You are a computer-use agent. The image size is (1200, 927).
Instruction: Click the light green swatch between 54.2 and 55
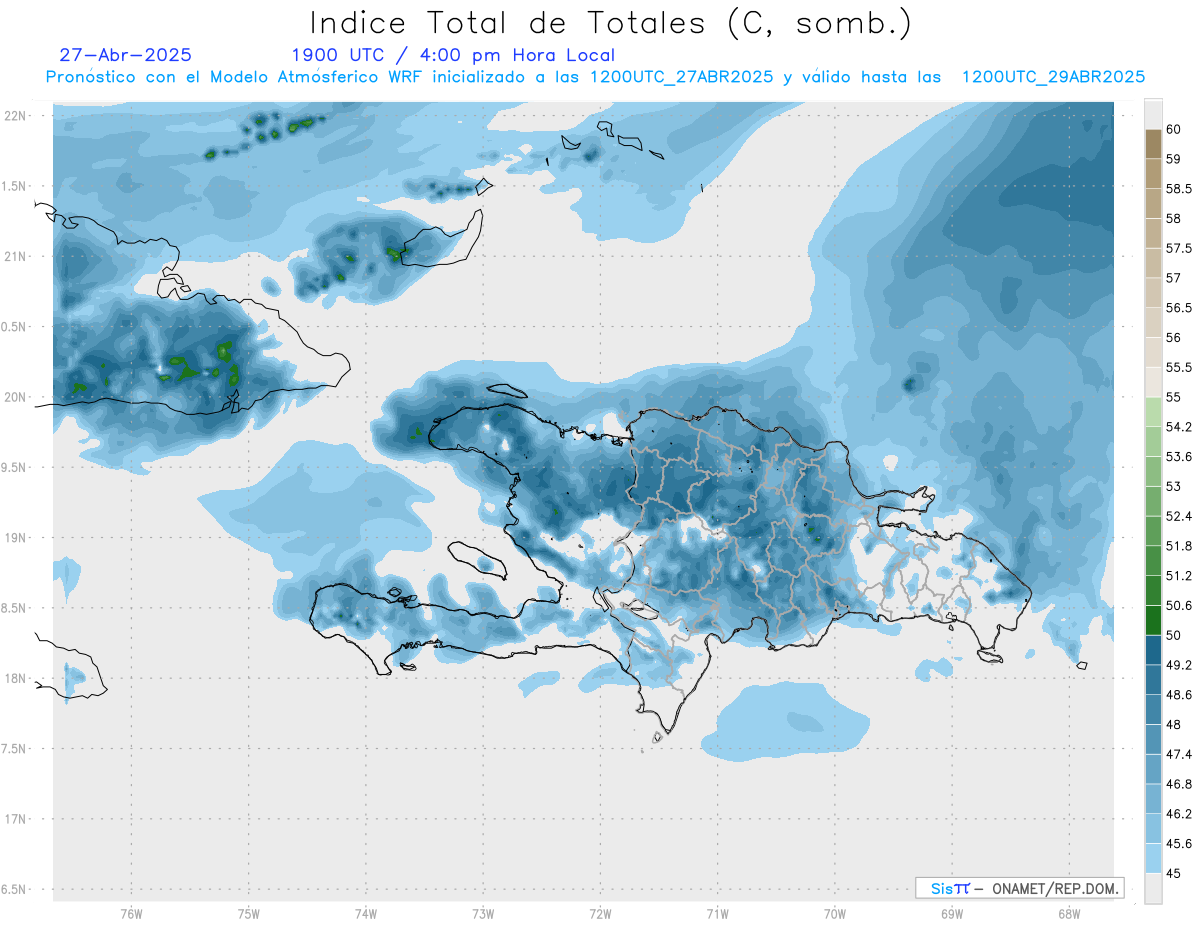pos(1153,412)
